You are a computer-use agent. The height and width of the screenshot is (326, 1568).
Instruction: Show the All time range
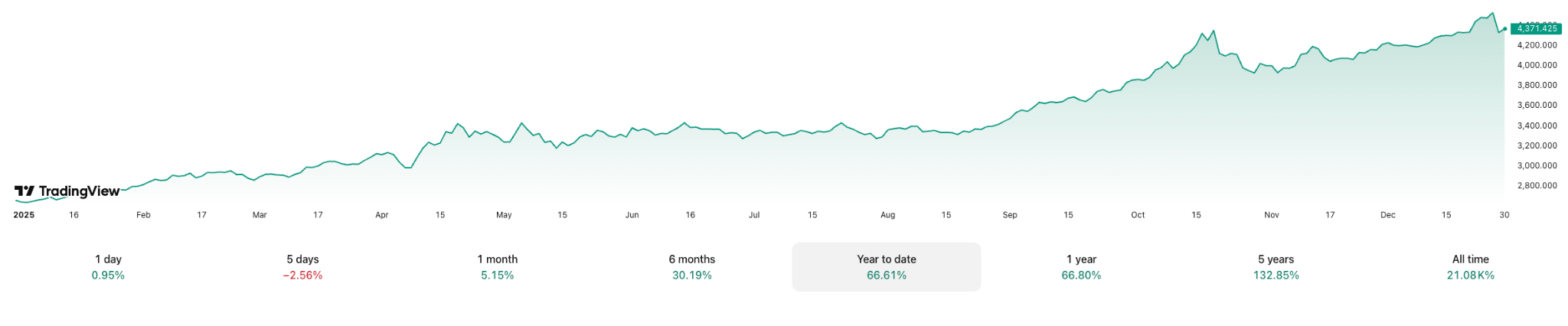tap(1470, 267)
